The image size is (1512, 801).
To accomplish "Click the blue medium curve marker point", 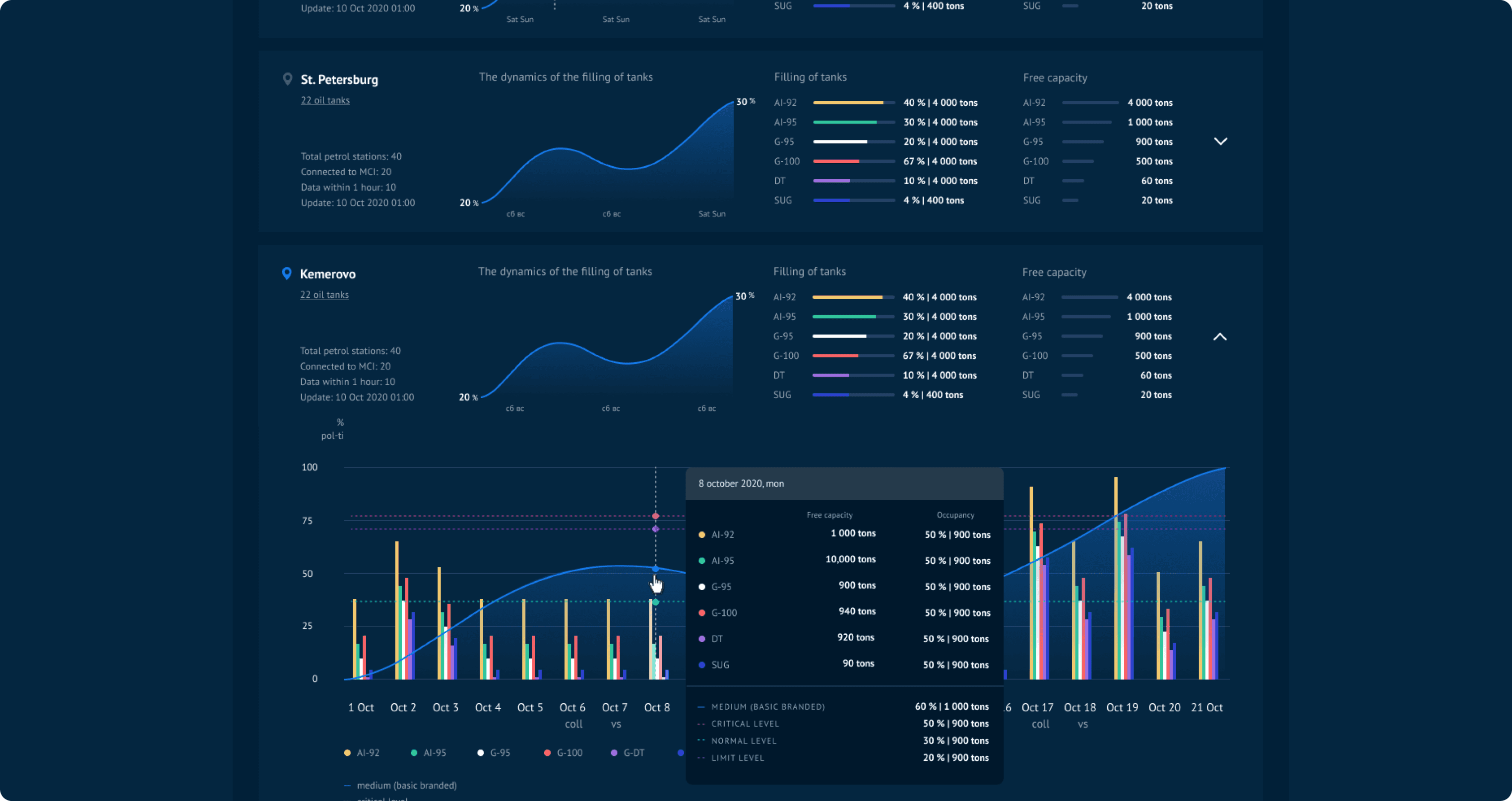I will pos(656,568).
